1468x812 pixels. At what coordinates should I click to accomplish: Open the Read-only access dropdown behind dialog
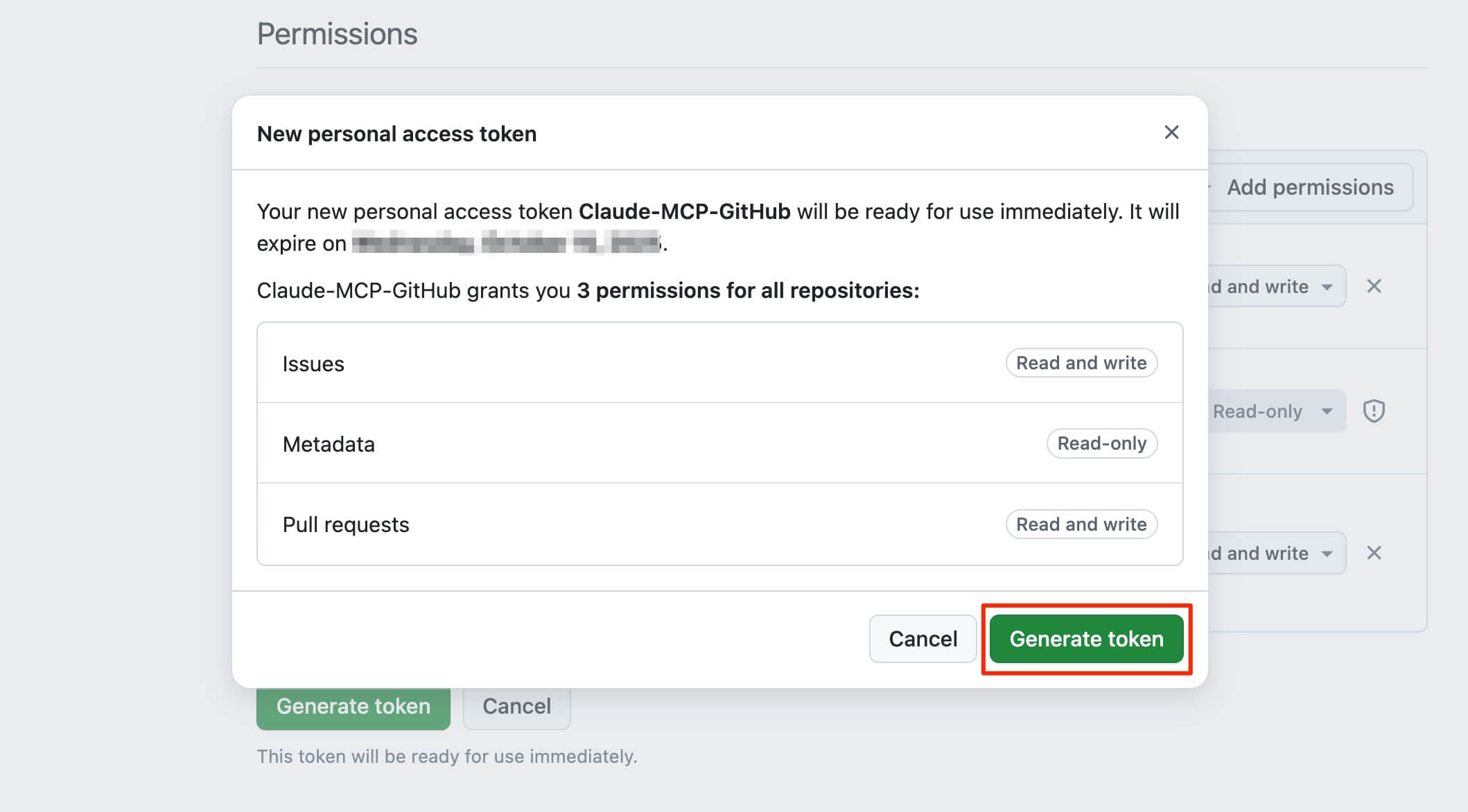click(x=1274, y=412)
